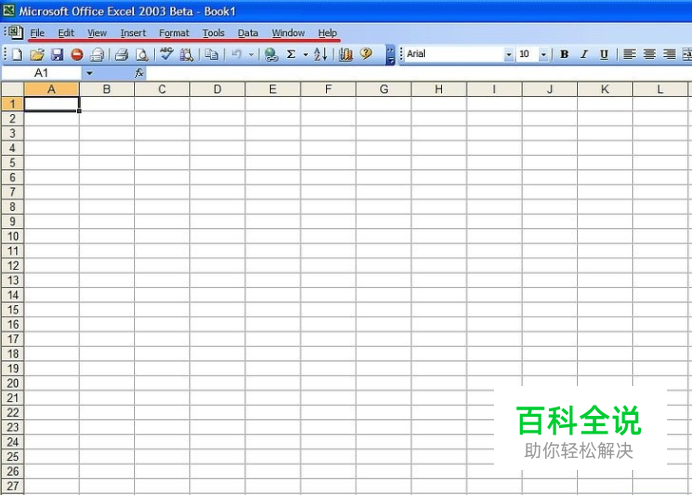Select row 15 header
692x495 pixels.
13,310
